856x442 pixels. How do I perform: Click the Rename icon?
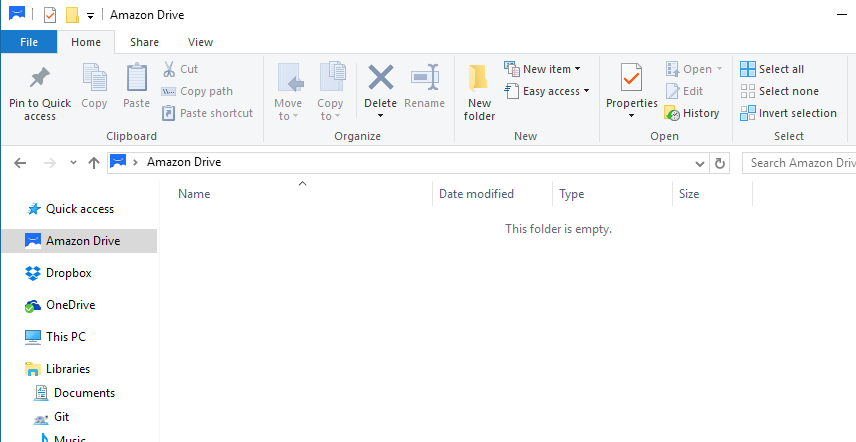pos(425,77)
